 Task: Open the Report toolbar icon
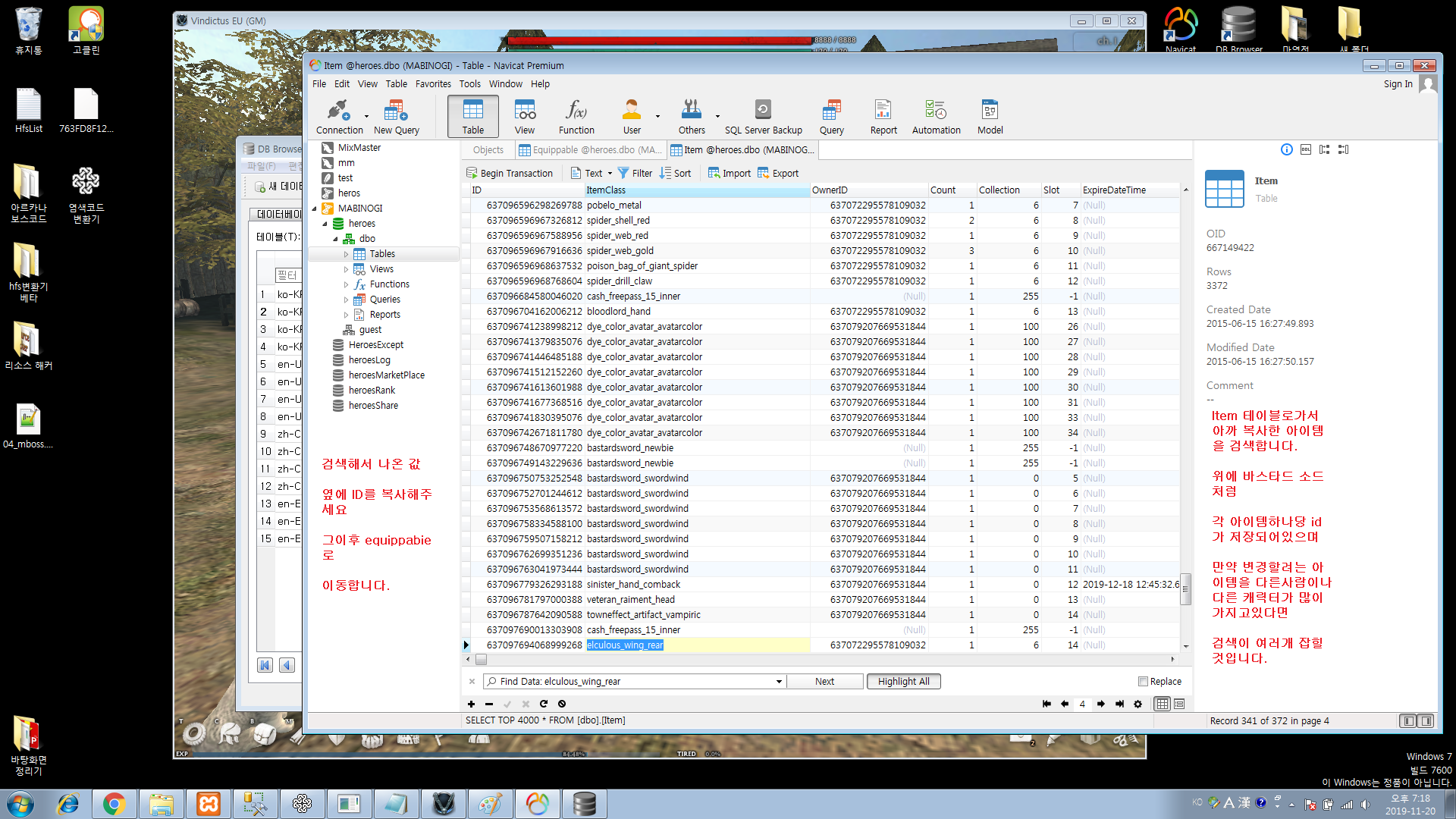(883, 116)
